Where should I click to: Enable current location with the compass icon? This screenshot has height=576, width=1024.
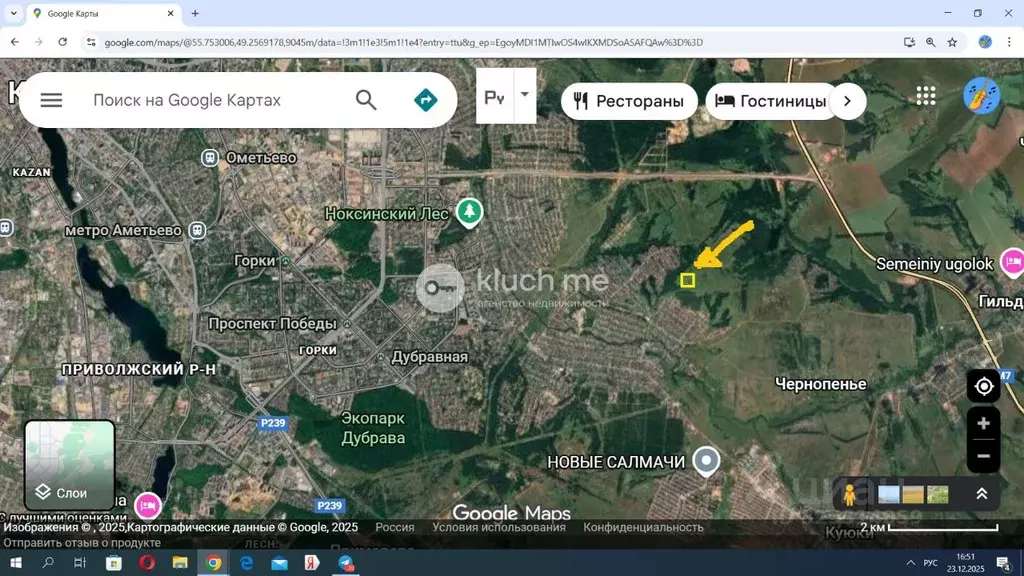(x=983, y=385)
